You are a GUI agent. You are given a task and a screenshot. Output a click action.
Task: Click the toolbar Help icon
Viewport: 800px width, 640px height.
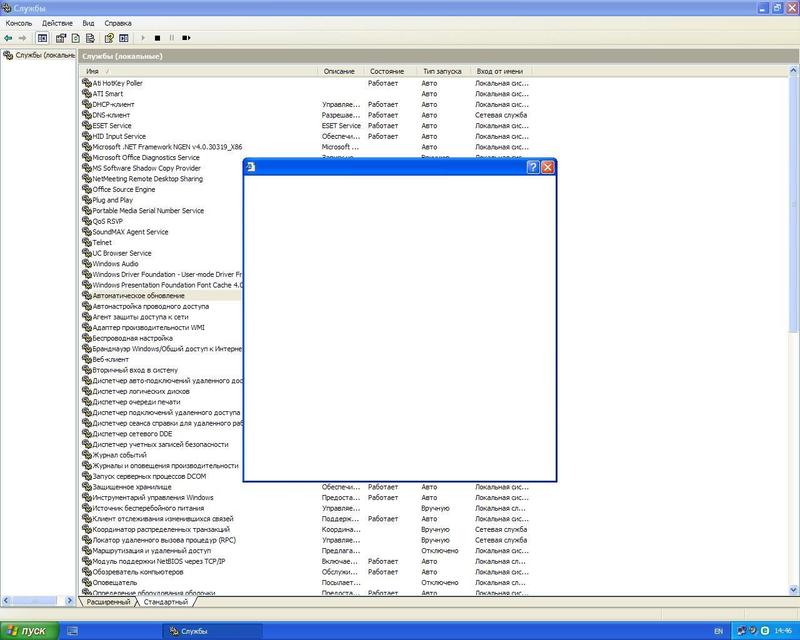109,38
